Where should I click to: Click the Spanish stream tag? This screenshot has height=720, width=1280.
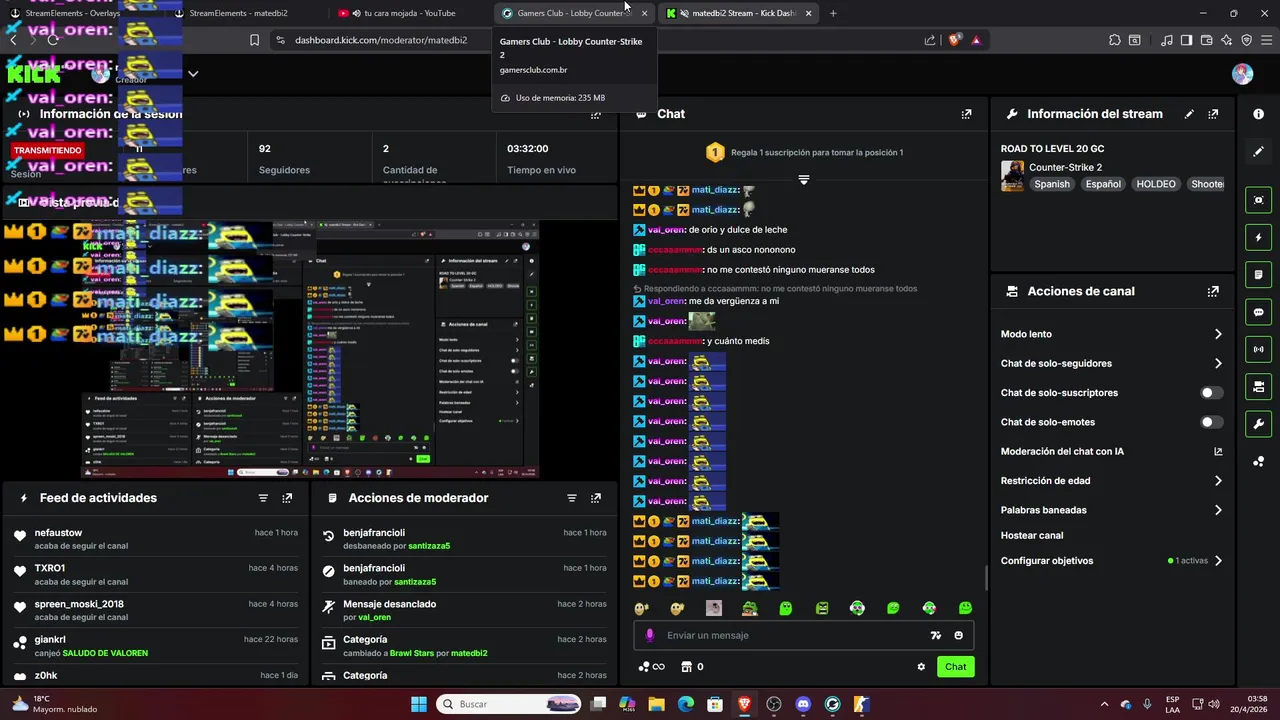tap(1051, 184)
